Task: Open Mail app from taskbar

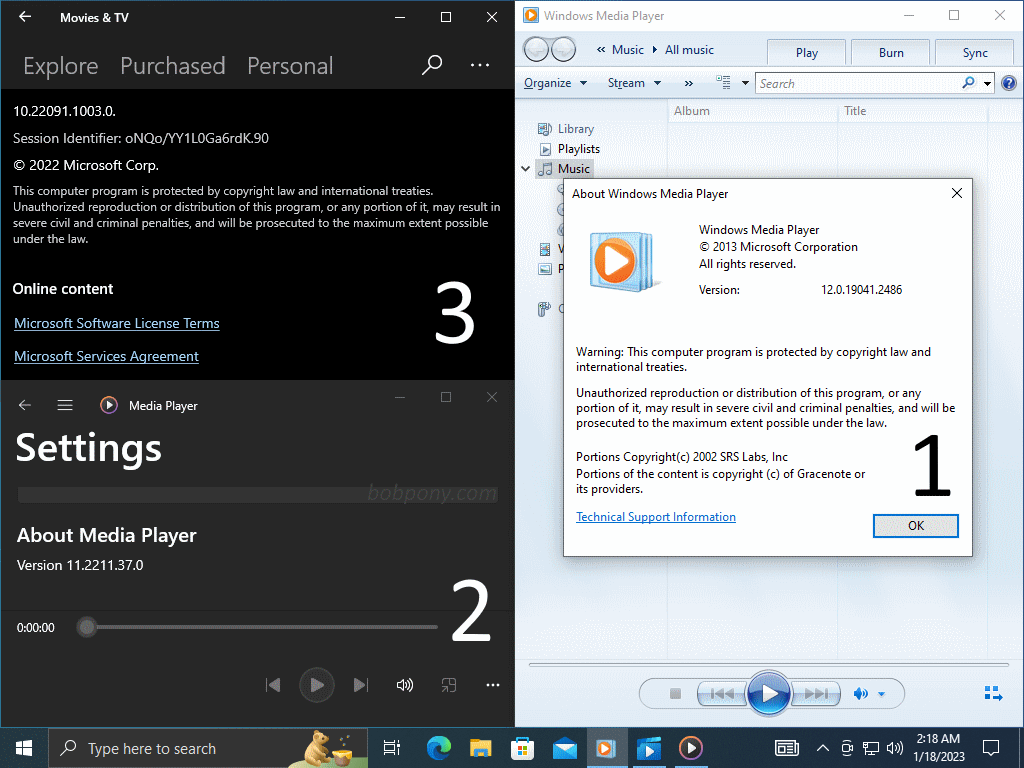Action: pos(565,748)
